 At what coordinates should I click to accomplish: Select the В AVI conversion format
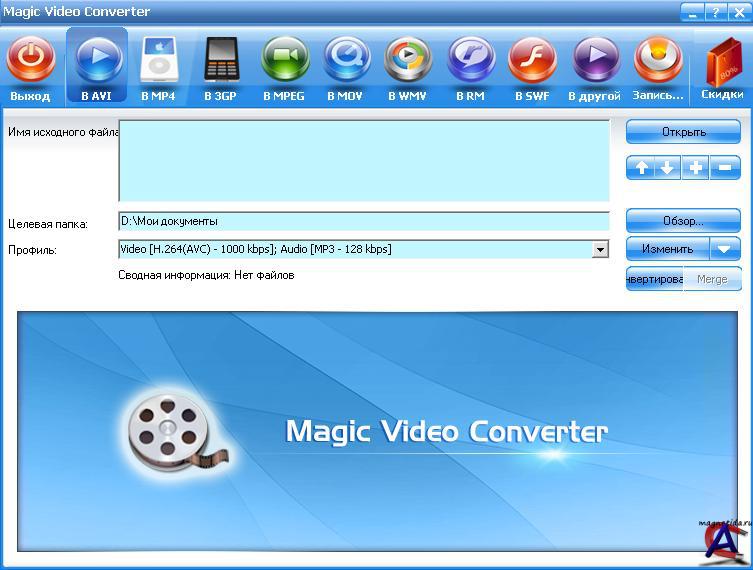click(97, 60)
